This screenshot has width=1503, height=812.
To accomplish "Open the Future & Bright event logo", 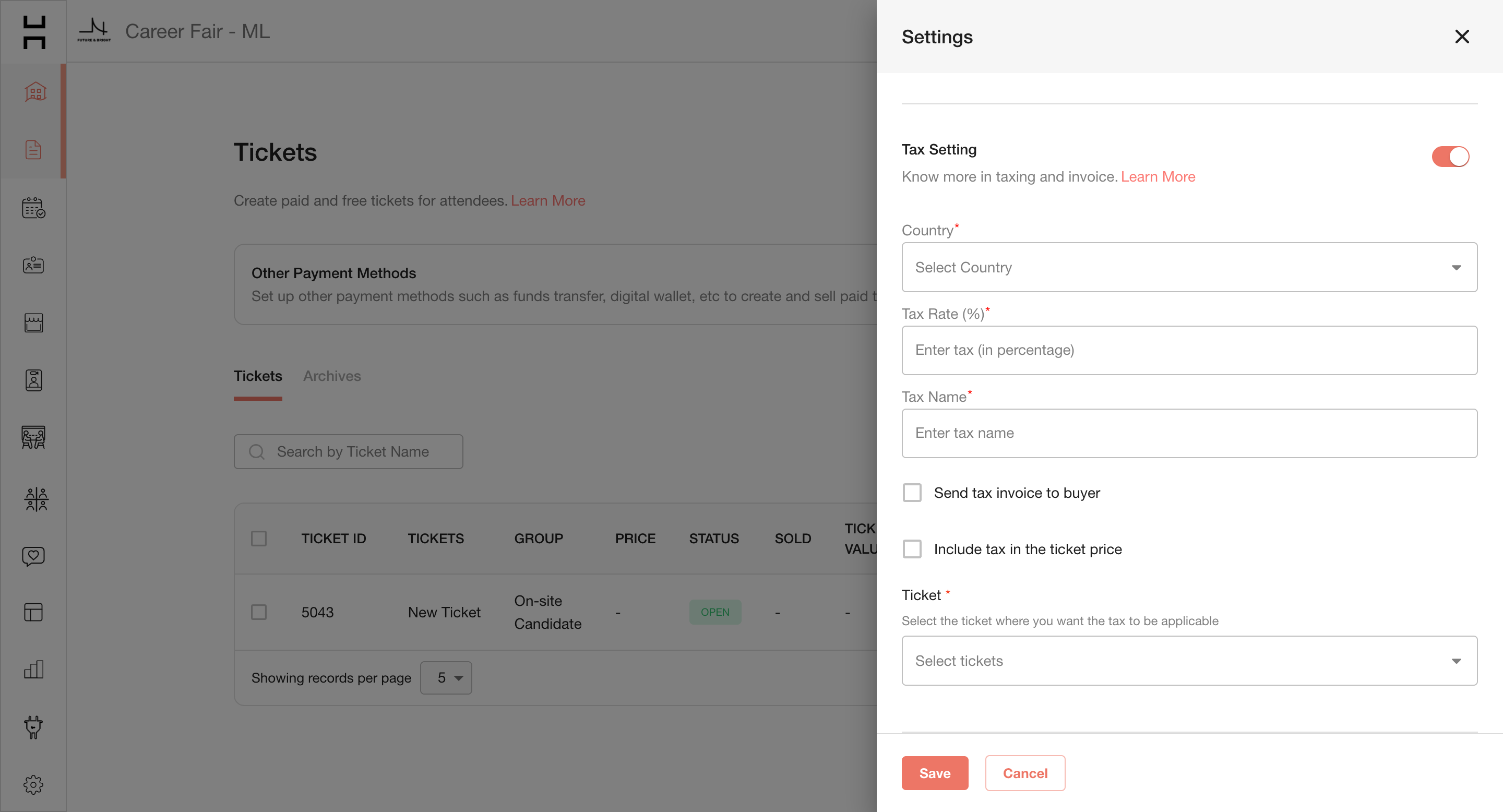I will tap(94, 30).
